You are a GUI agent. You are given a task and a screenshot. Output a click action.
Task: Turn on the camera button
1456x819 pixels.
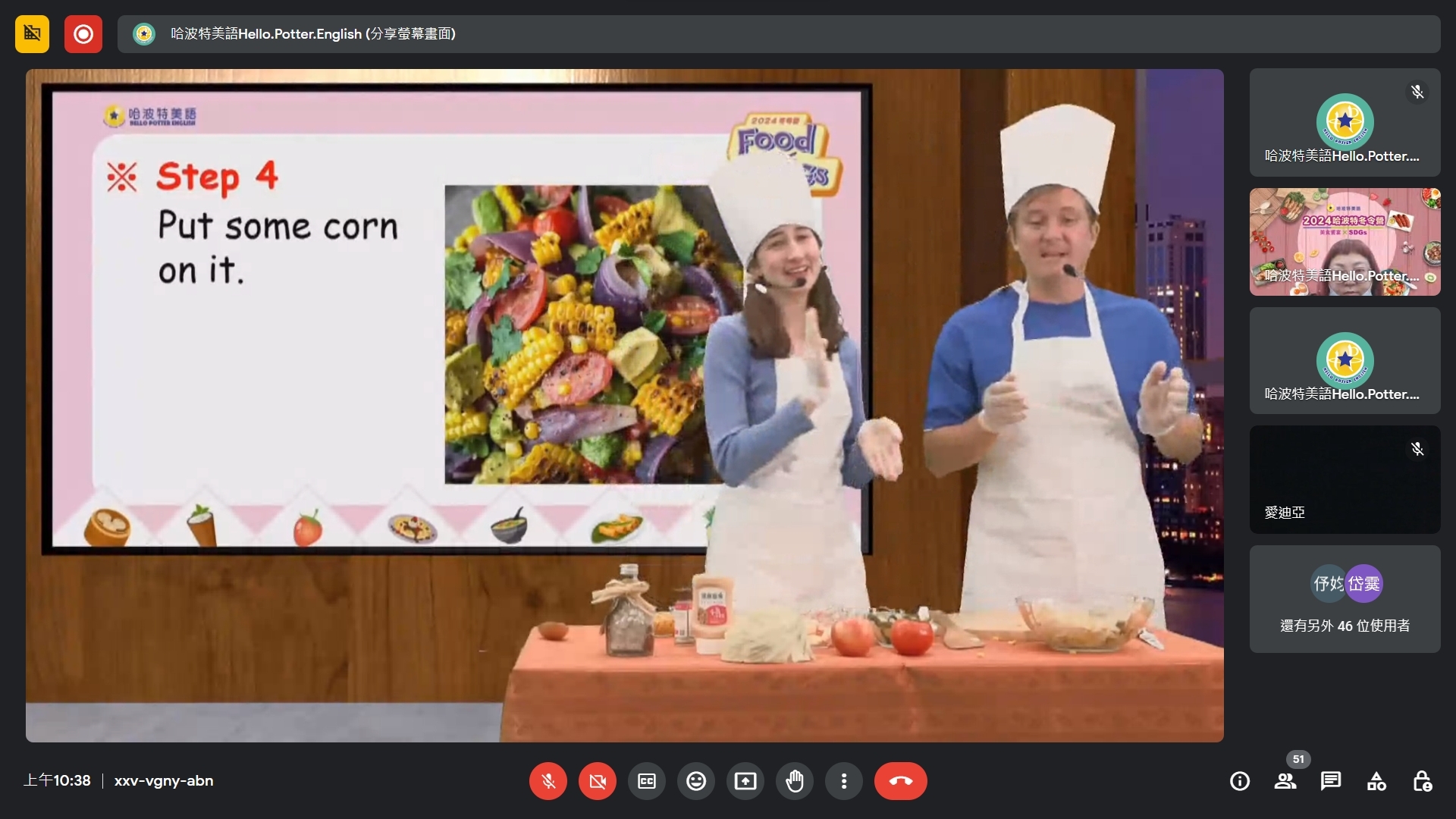[x=598, y=781]
